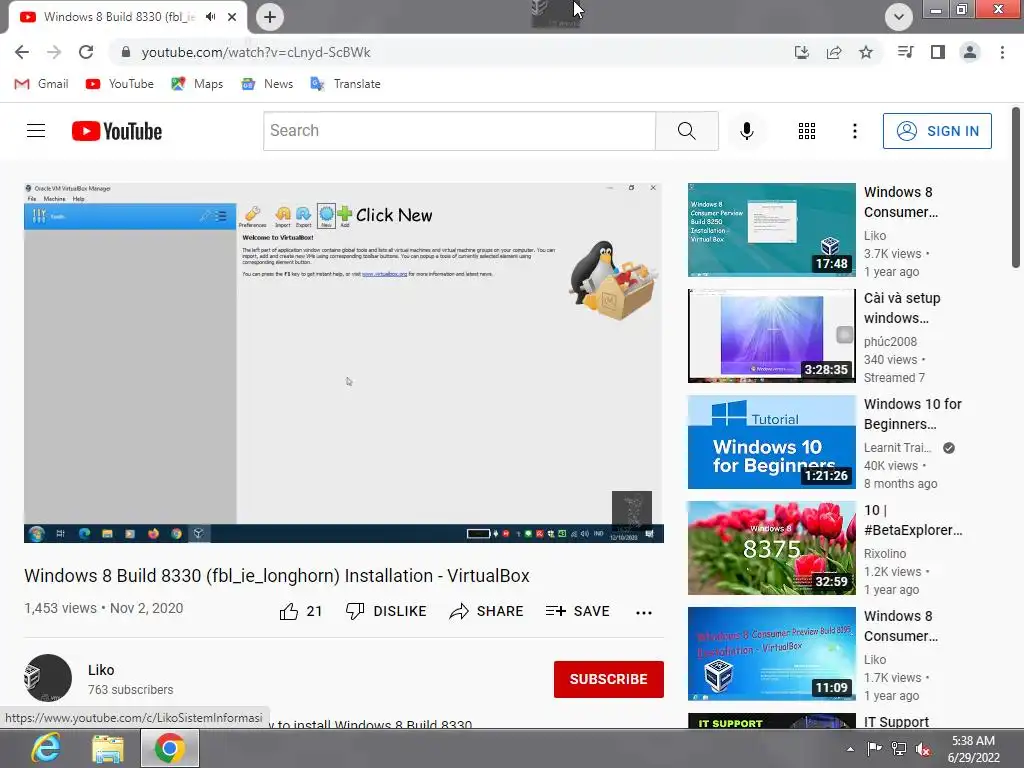Click the "Cài và setup windows..." title
This screenshot has height=768, width=1024.
pos(902,308)
